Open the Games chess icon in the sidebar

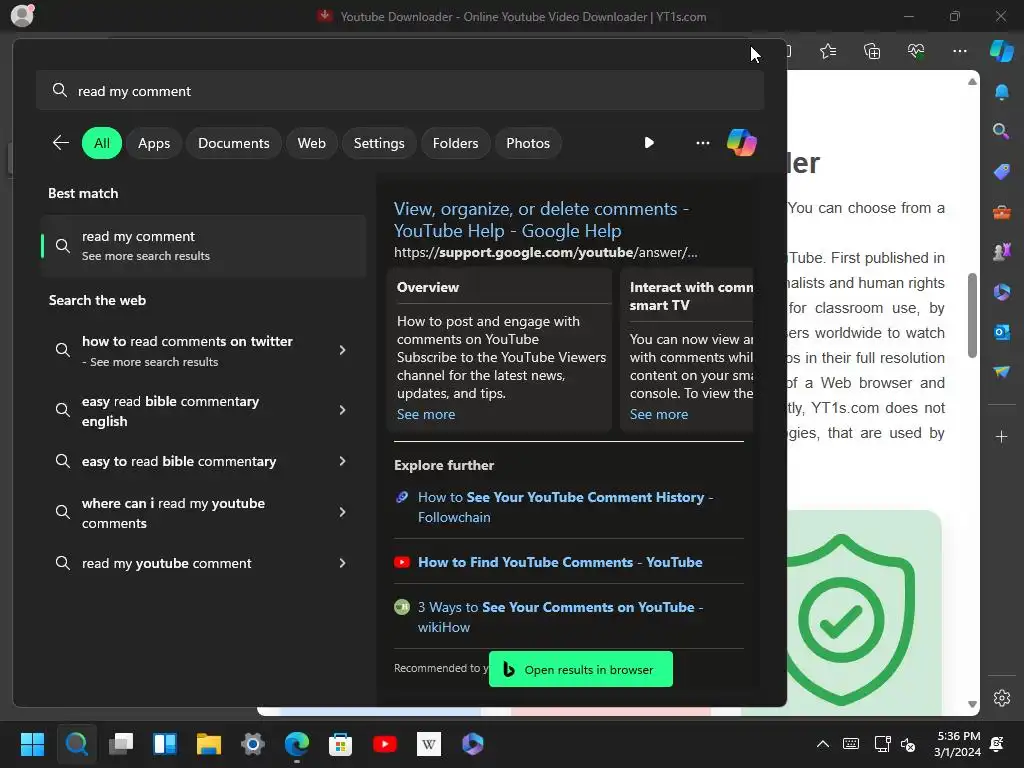[x=1001, y=251]
